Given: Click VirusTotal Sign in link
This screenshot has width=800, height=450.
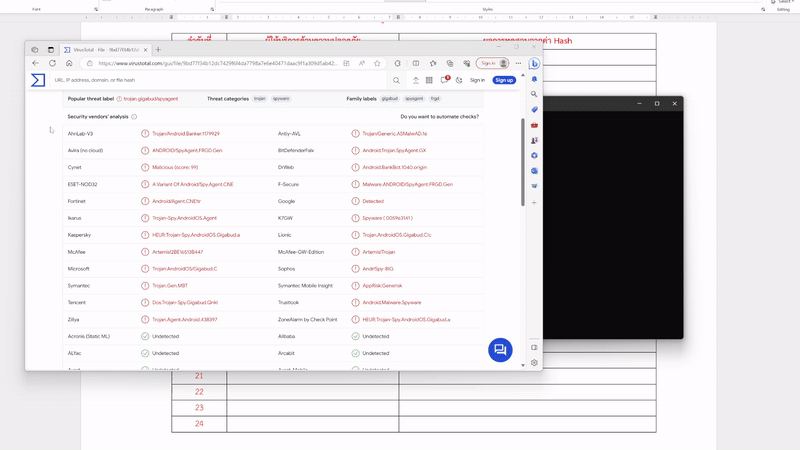Looking at the screenshot, I should tap(478, 80).
